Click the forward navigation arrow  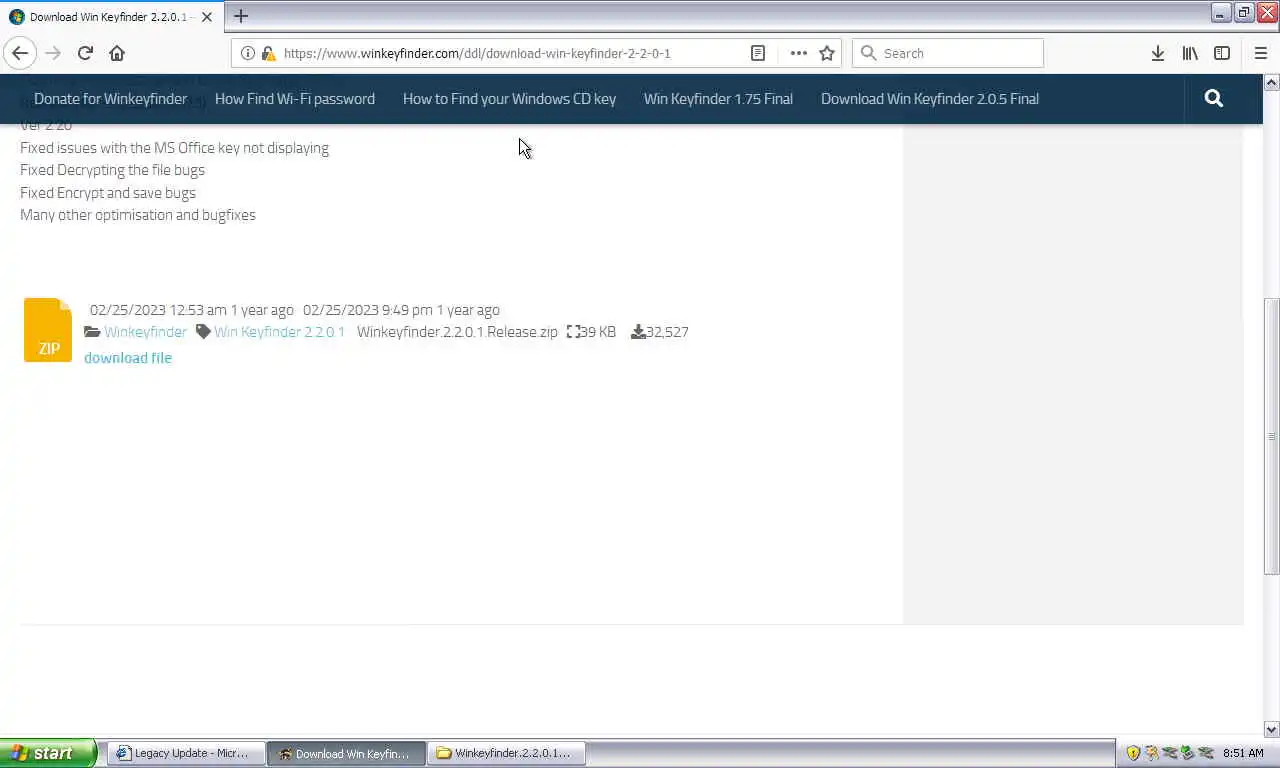(x=53, y=53)
